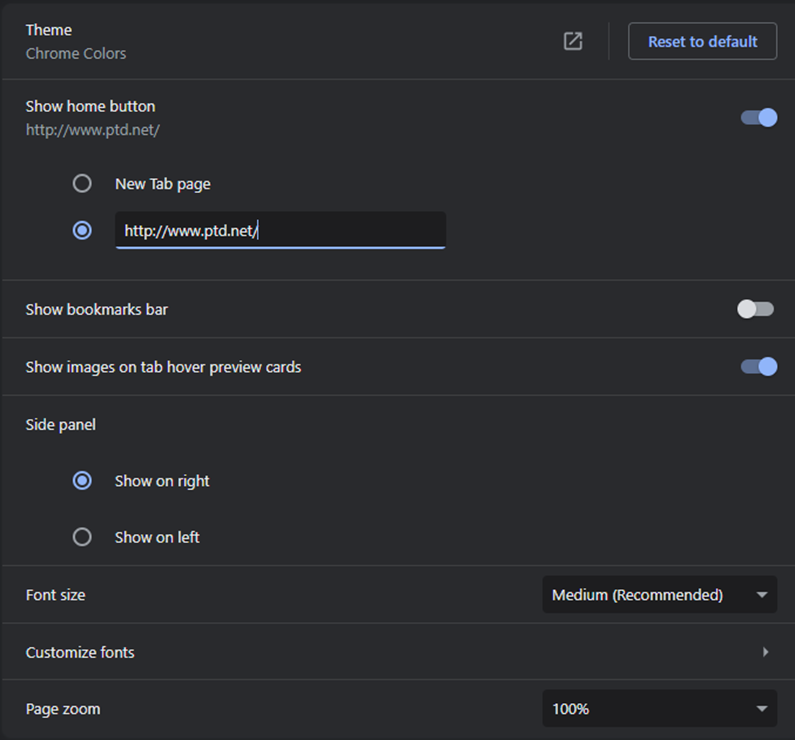The image size is (795, 740).
Task: Open the Page zoom dropdown
Action: (x=660, y=709)
